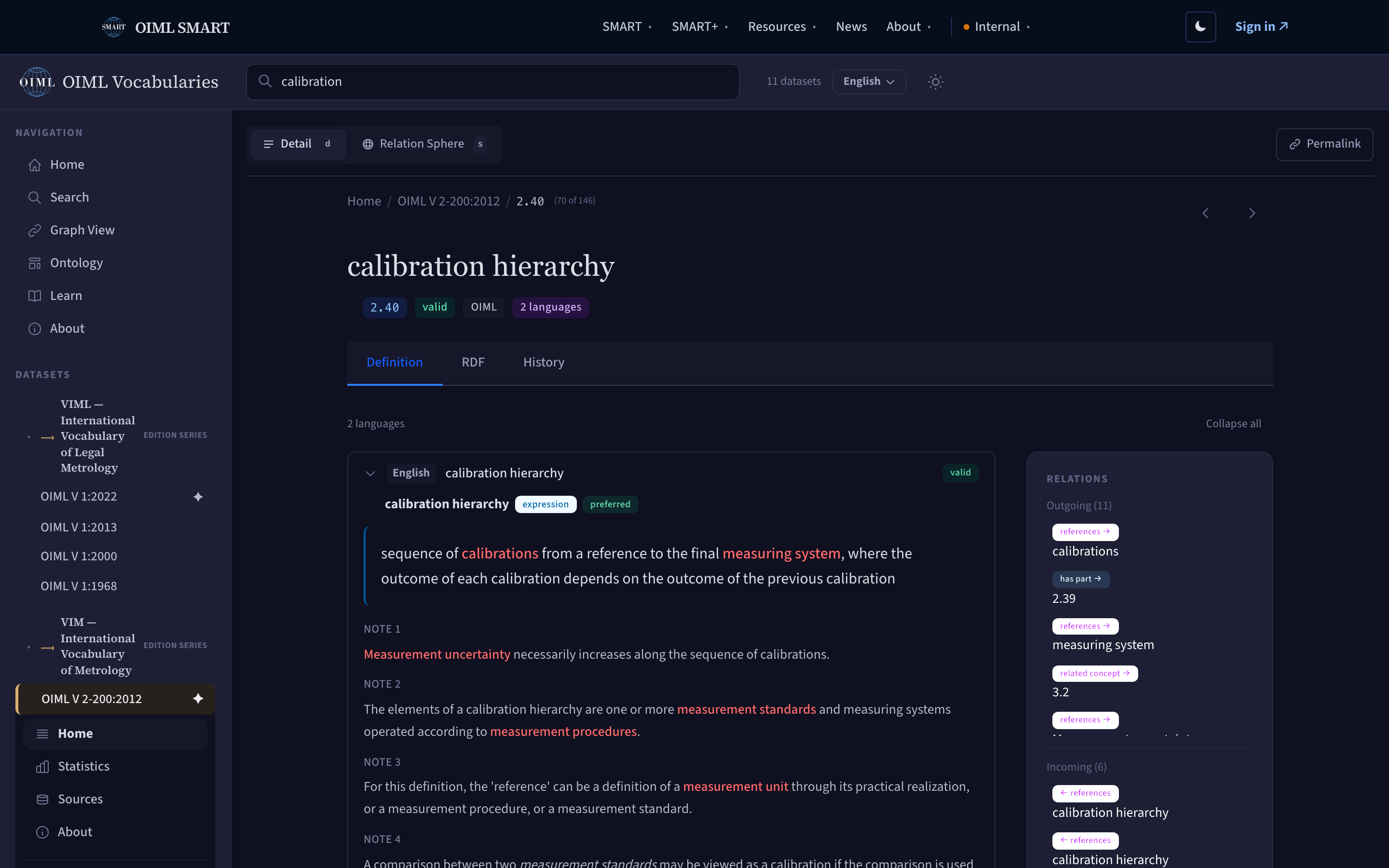Open Learn in the sidebar

tap(115, 296)
